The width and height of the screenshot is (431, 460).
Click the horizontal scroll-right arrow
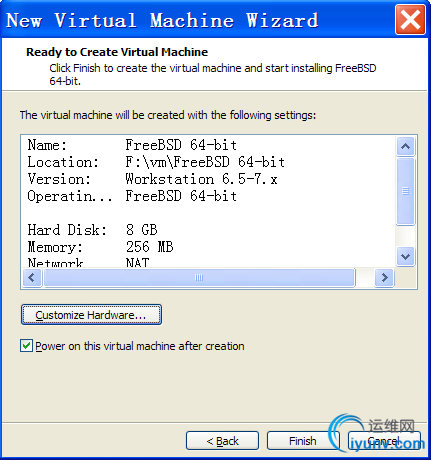click(x=384, y=277)
